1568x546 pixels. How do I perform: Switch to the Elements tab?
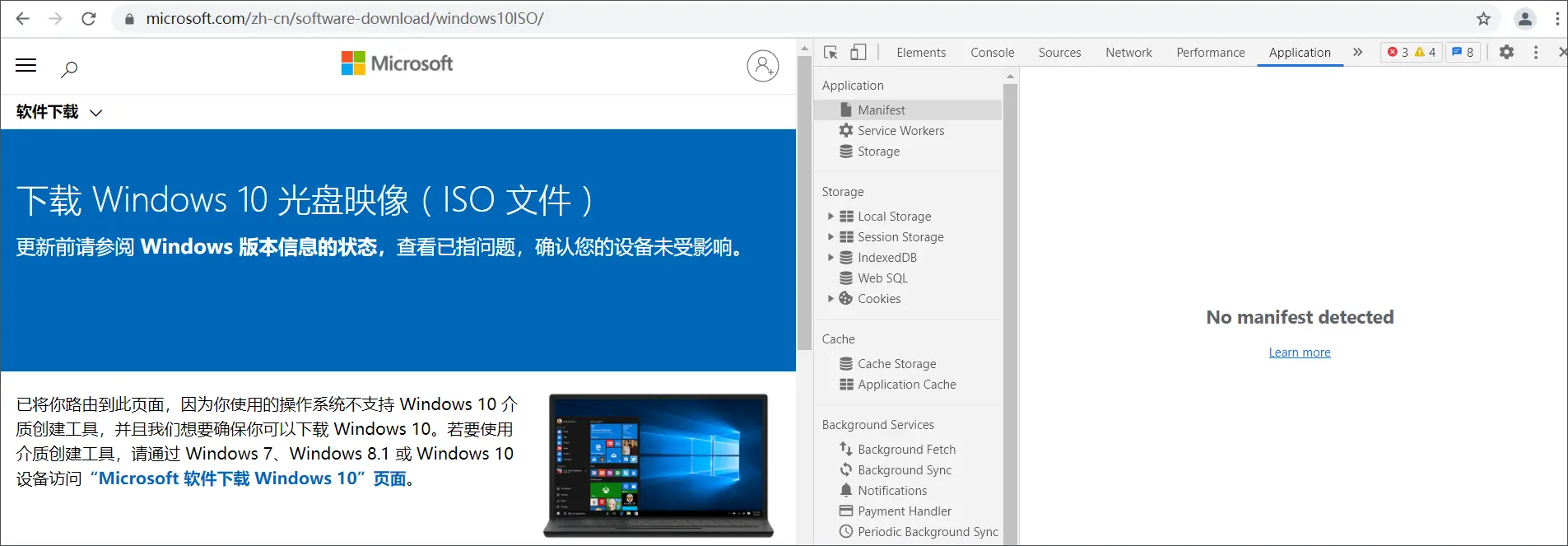(x=921, y=52)
